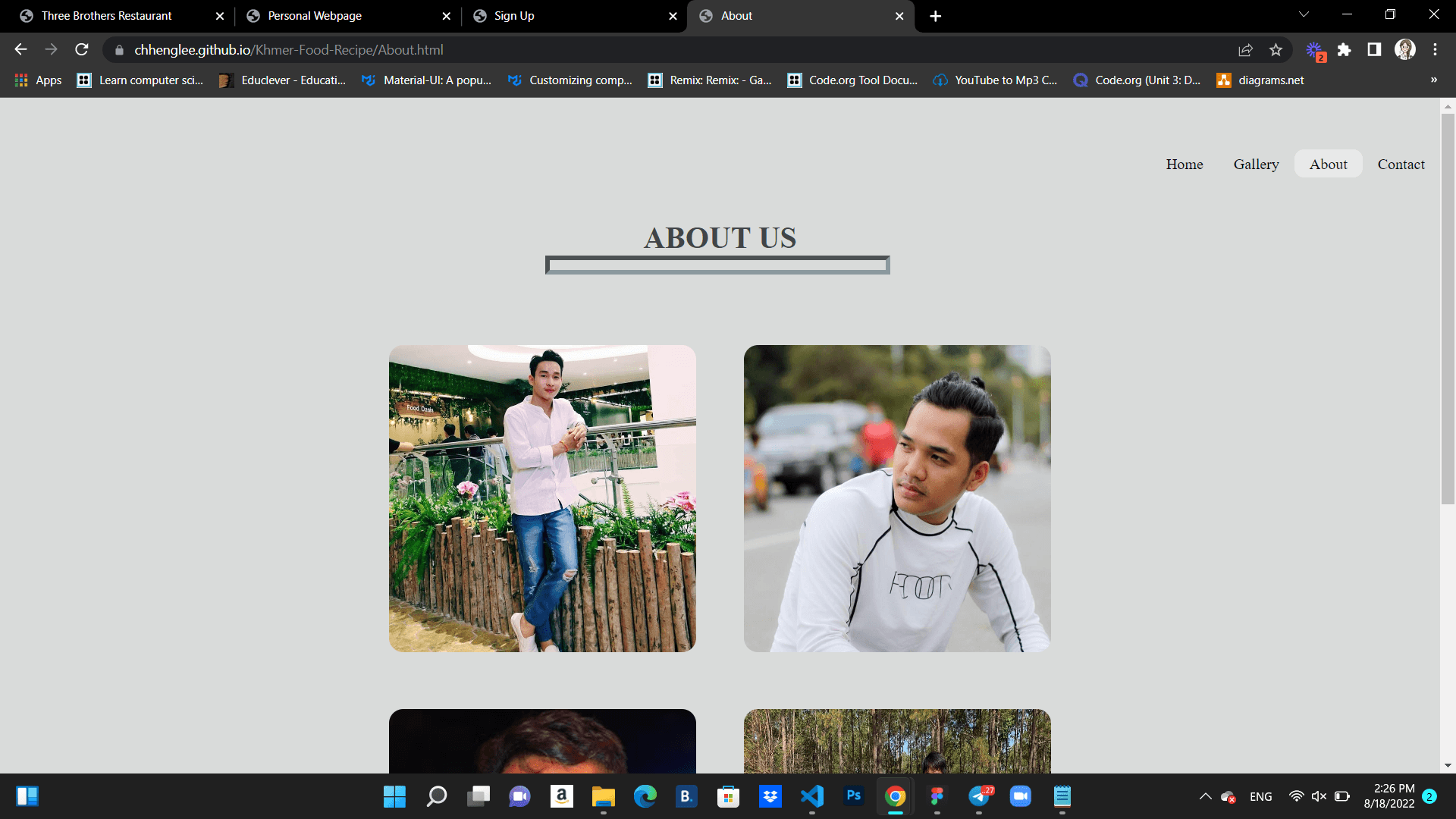This screenshot has width=1456, height=819.
Task: Click the scrollbar down arrow
Action: 1448,766
